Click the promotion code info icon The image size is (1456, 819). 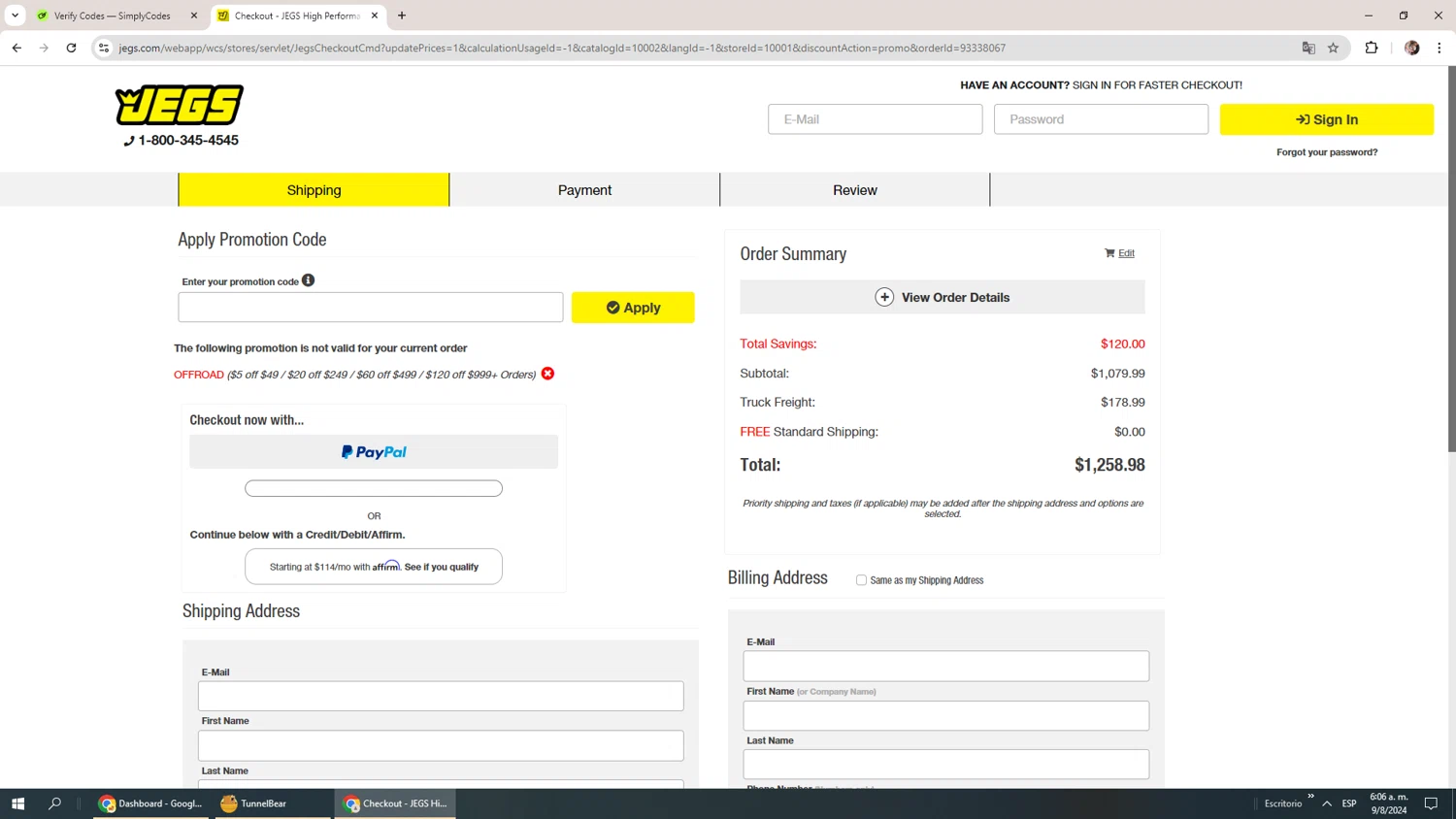tap(308, 280)
